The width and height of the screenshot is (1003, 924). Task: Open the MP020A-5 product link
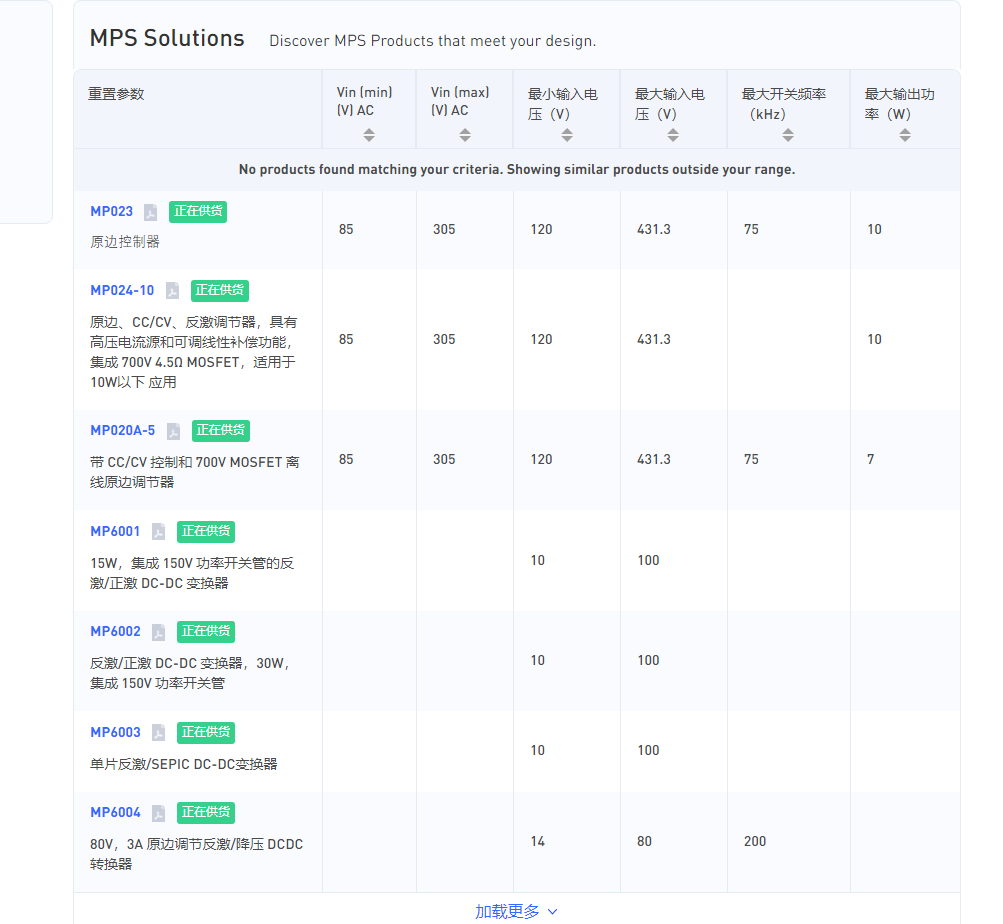[123, 430]
